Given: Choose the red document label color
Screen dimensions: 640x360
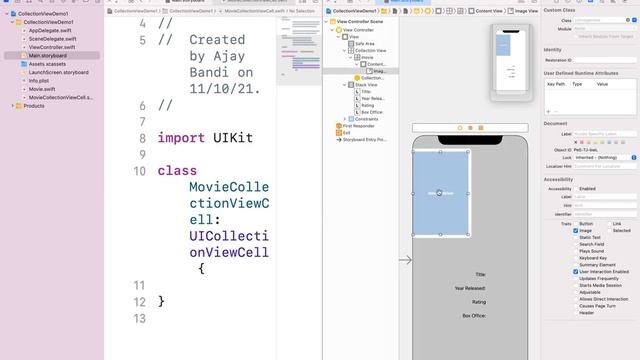Looking at the screenshot, I should 582,142.
